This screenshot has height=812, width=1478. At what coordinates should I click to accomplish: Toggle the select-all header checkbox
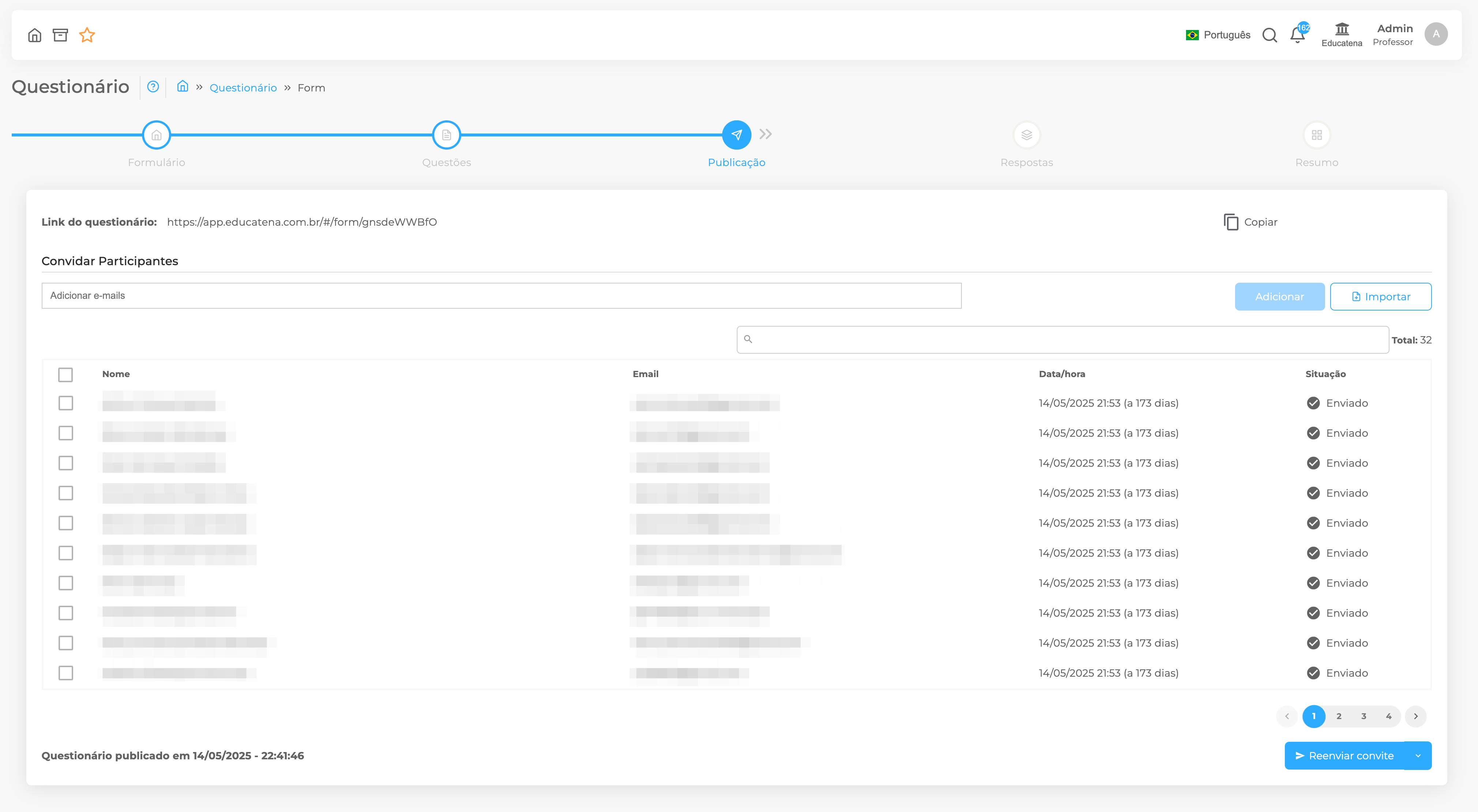click(65, 375)
